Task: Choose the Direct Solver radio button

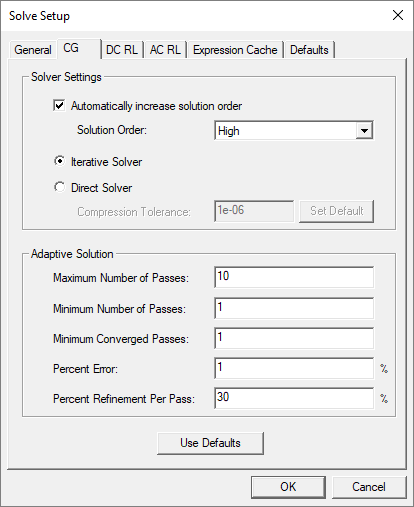Action: pos(59,187)
